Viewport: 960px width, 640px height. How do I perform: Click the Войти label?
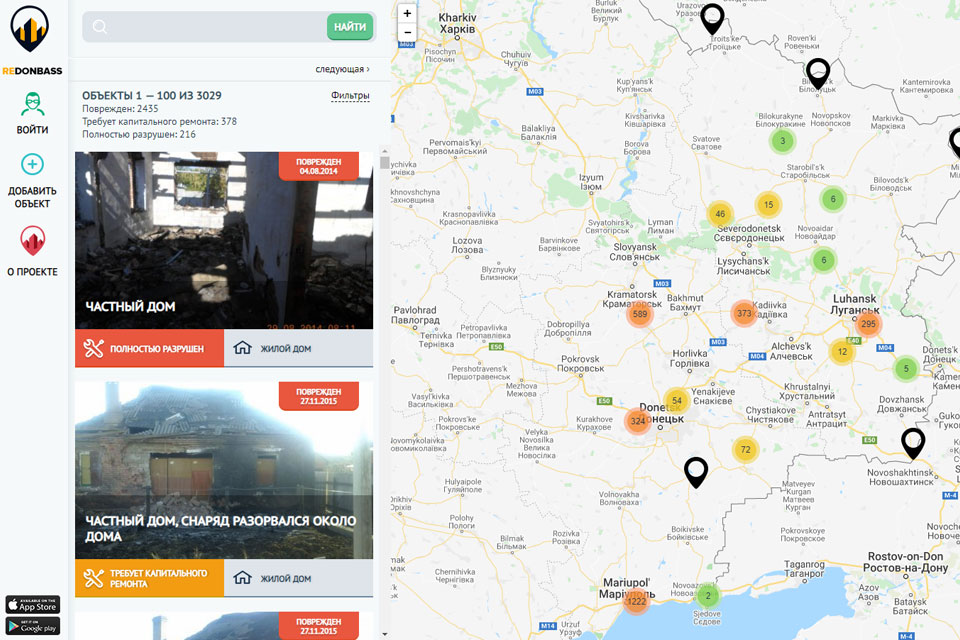[x=32, y=130]
